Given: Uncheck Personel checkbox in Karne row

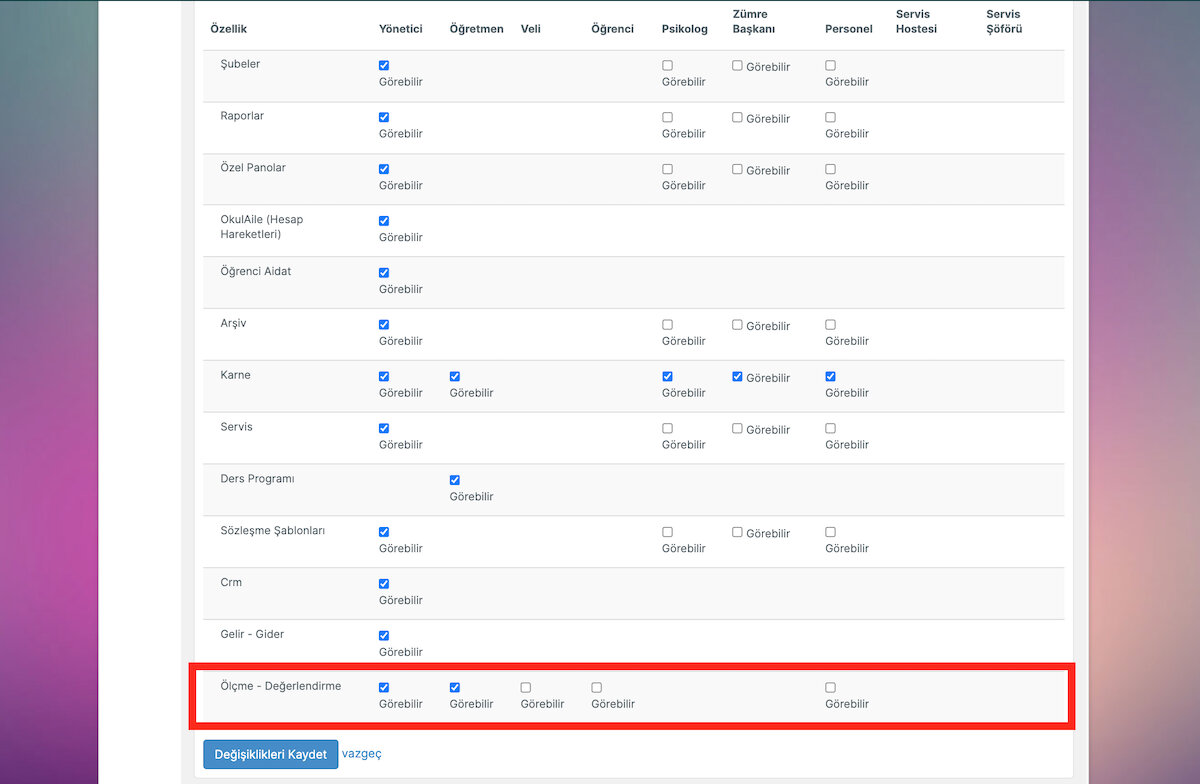Looking at the screenshot, I should point(830,377).
